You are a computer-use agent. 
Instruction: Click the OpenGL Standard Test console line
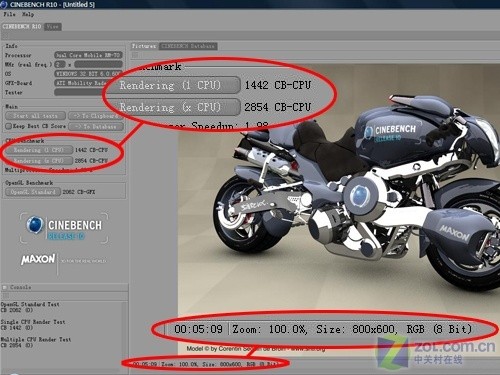[30, 304]
